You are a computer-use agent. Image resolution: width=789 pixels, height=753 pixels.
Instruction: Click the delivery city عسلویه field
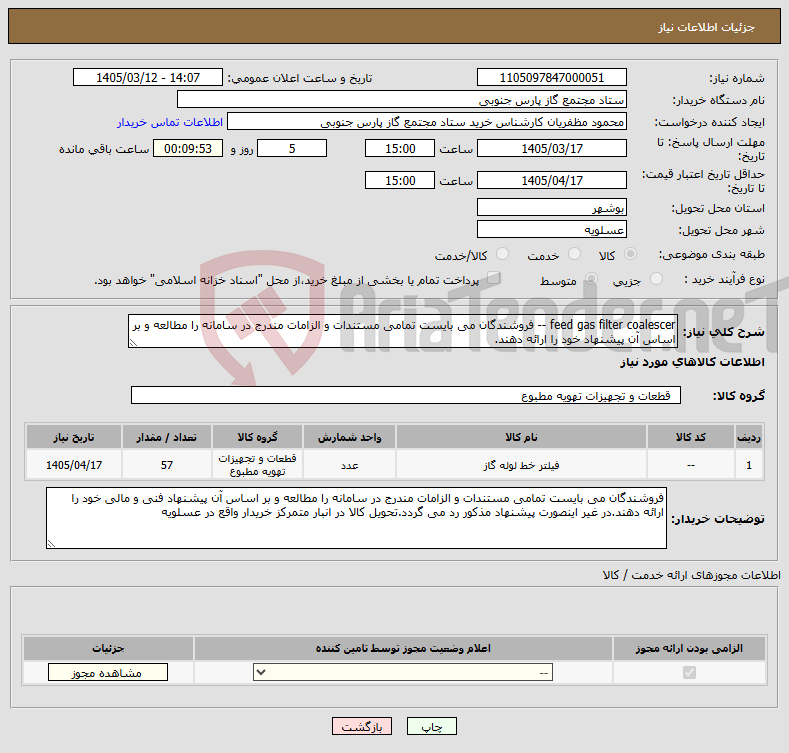tap(551, 230)
